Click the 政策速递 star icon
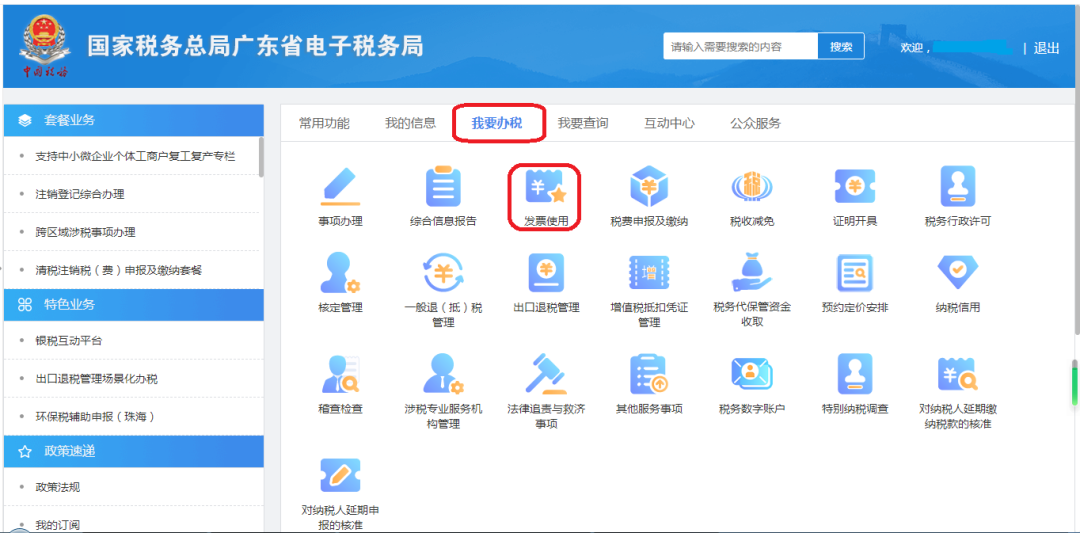This screenshot has width=1080, height=533. pyautogui.click(x=25, y=452)
